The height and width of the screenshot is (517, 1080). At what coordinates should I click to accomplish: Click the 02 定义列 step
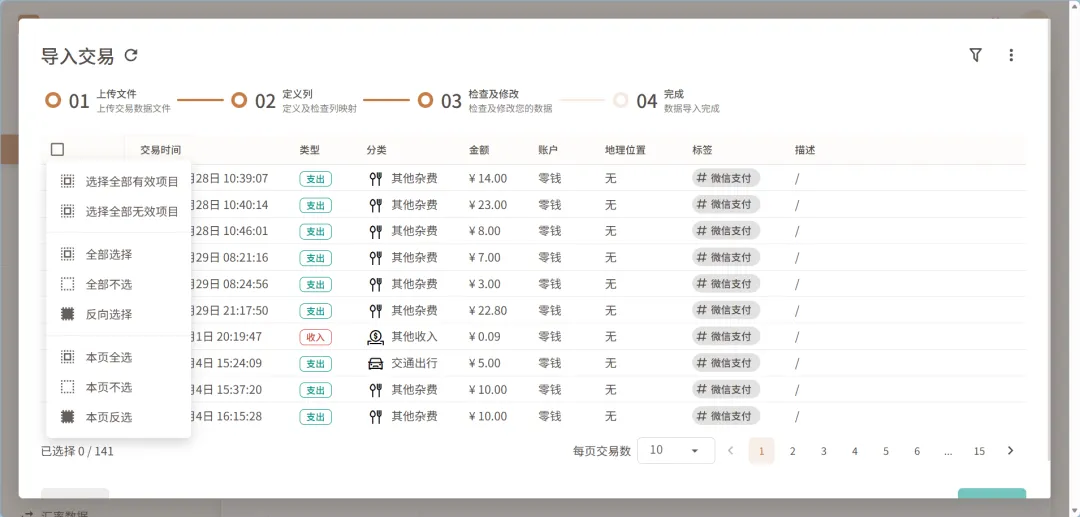point(294,101)
